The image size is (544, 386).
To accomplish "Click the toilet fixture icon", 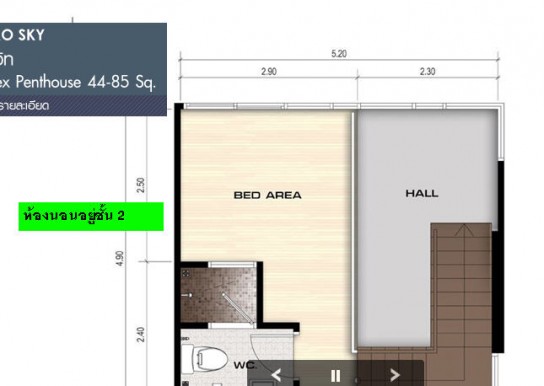I will [x=205, y=358].
